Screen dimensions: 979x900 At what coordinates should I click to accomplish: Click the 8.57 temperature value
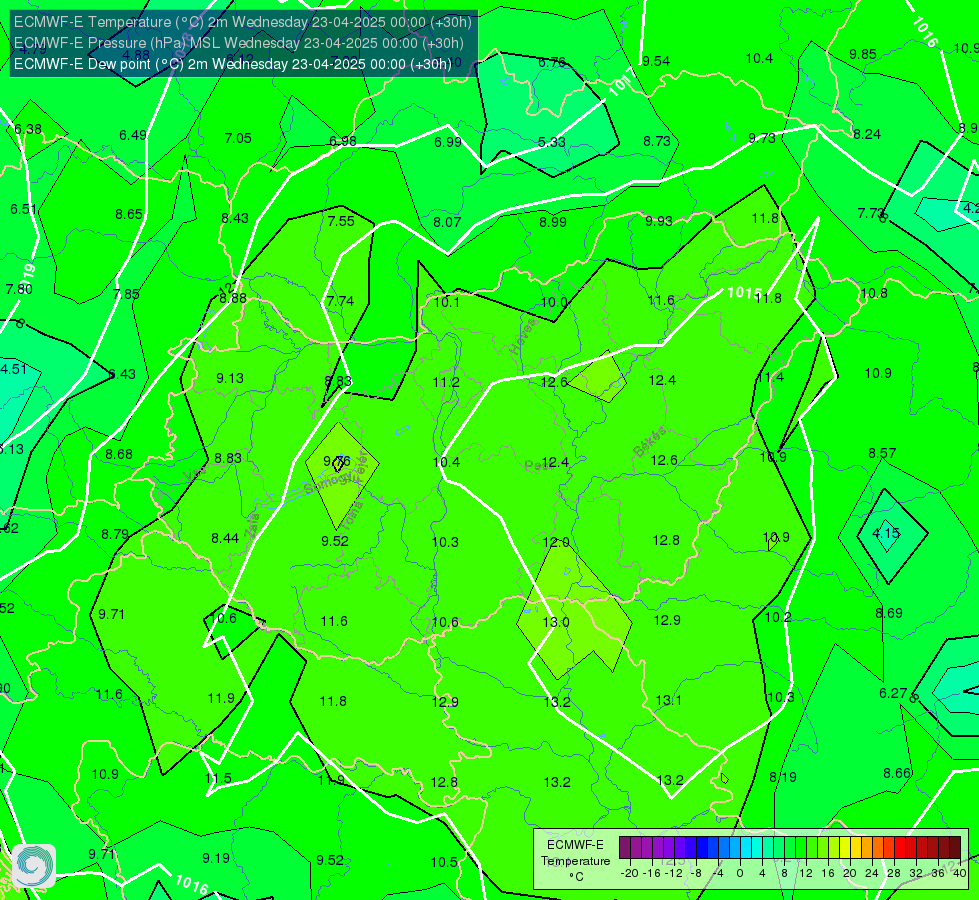click(x=882, y=453)
